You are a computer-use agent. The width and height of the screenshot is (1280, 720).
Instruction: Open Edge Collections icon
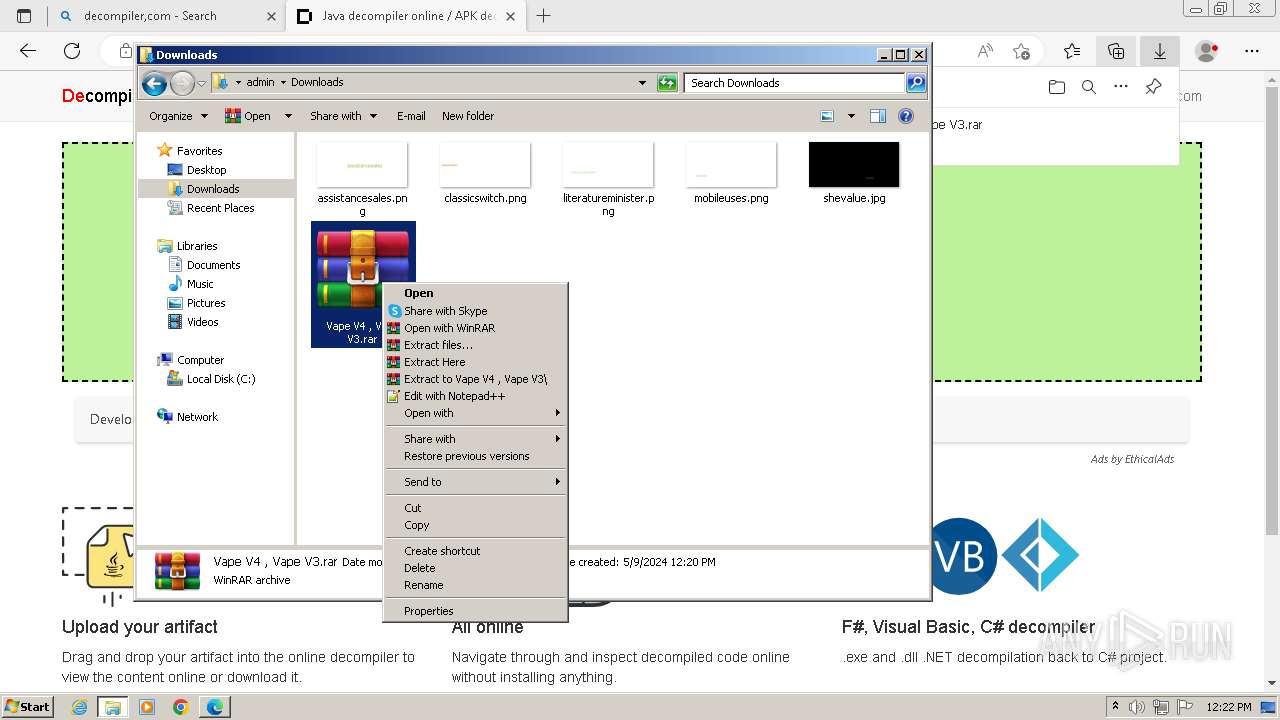tap(1116, 51)
